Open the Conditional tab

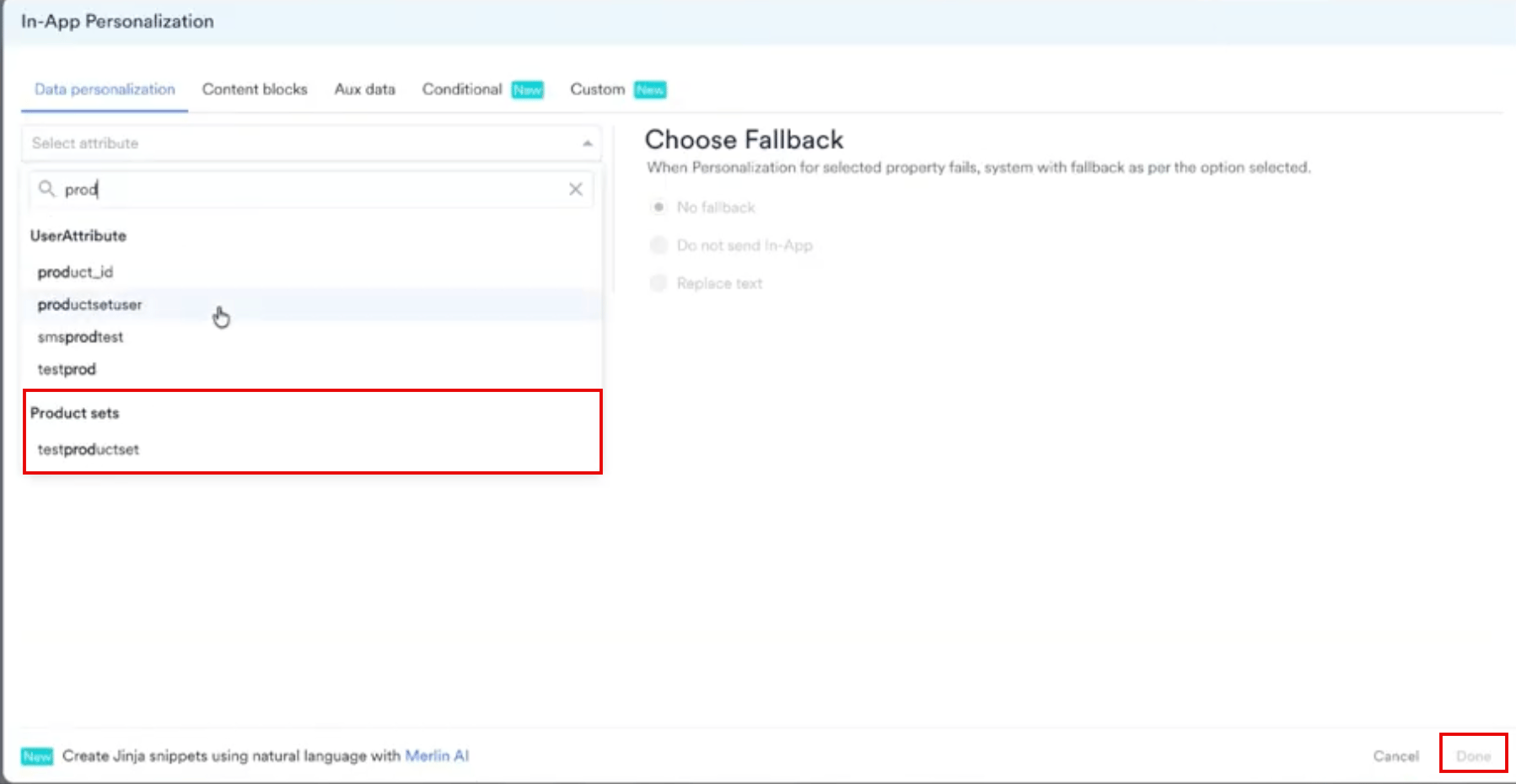462,89
